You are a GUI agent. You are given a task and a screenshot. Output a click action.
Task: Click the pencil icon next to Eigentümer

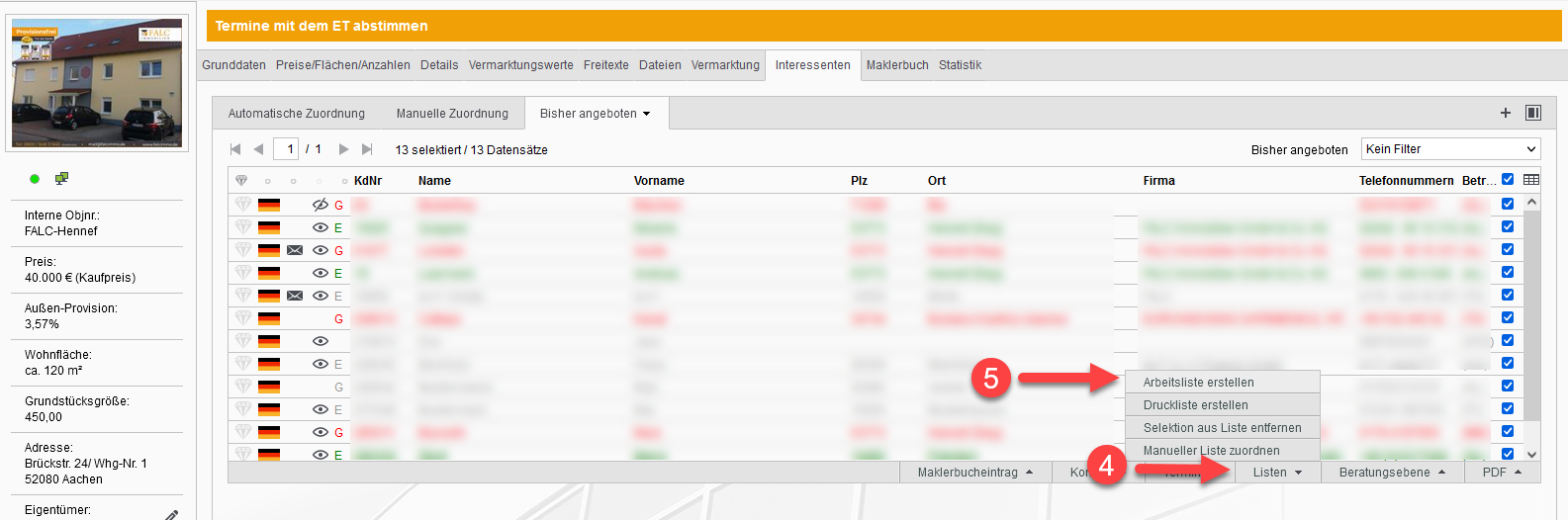171,514
